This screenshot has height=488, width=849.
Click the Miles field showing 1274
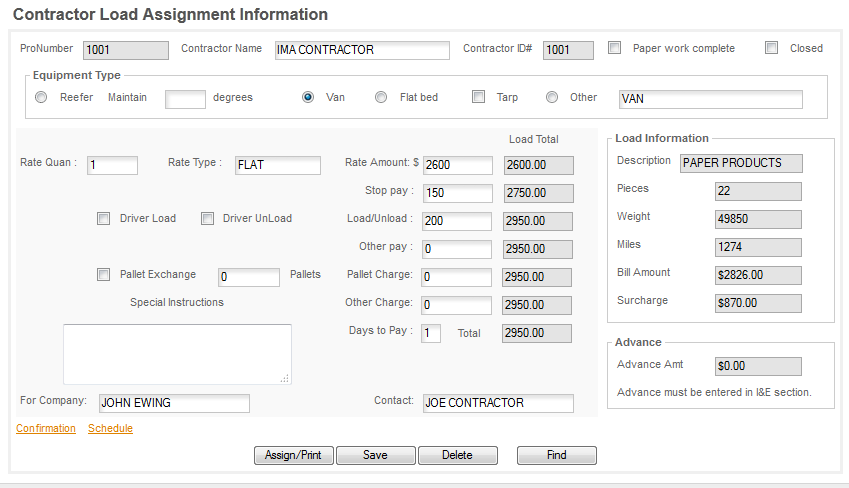tap(759, 248)
